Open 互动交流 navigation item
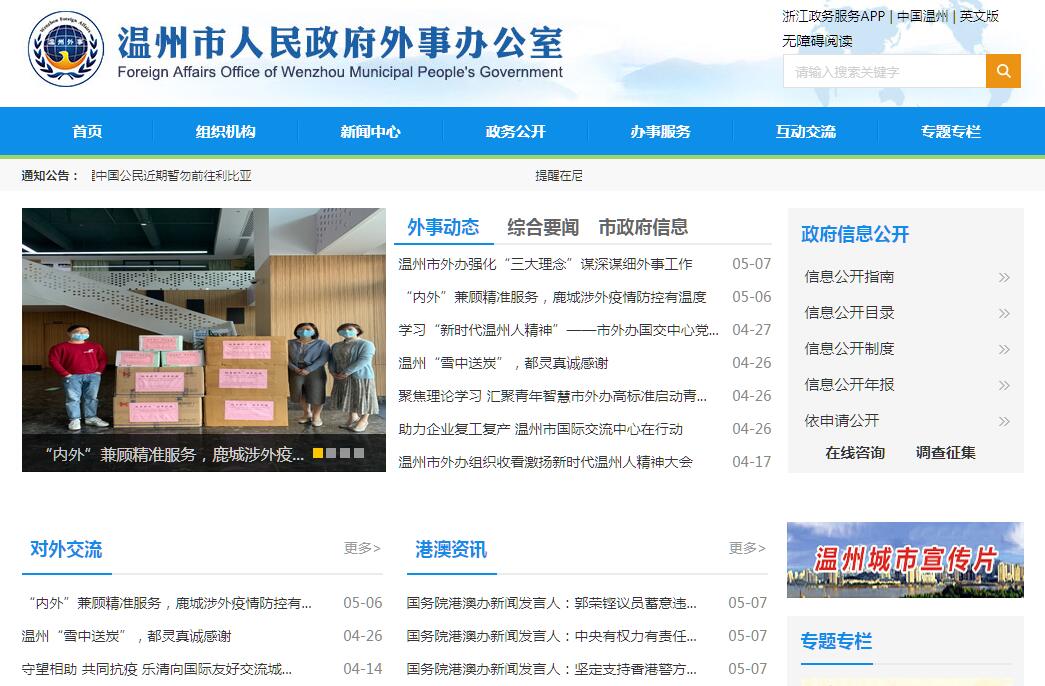 click(806, 131)
